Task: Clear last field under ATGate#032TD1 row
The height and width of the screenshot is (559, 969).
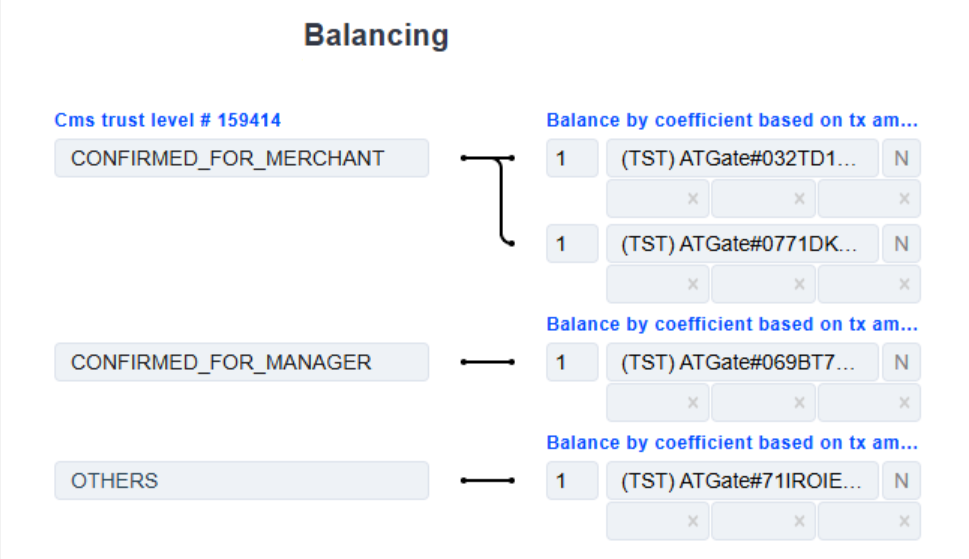Action: pos(904,199)
